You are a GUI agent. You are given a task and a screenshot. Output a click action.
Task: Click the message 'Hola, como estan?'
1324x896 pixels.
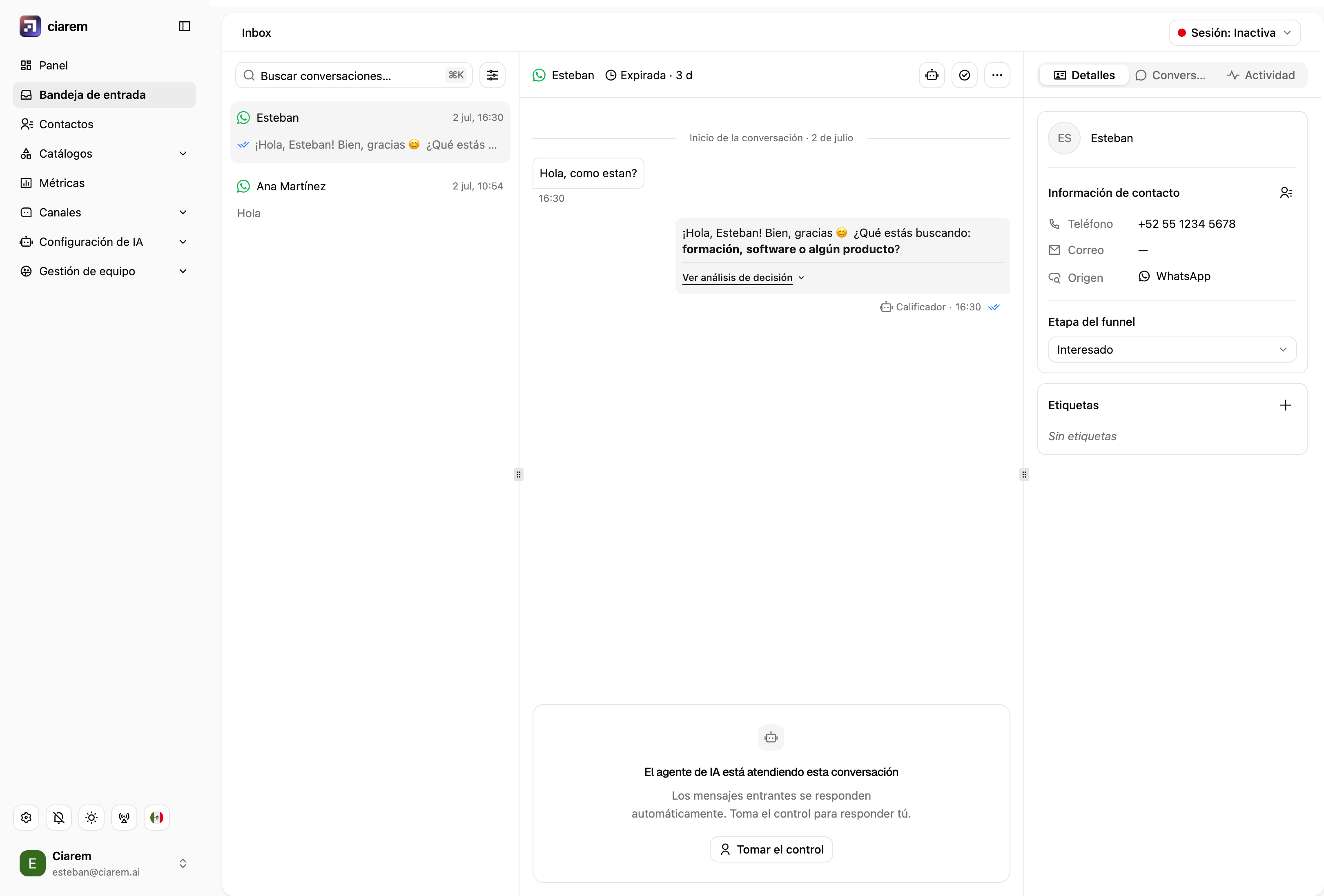tap(588, 173)
